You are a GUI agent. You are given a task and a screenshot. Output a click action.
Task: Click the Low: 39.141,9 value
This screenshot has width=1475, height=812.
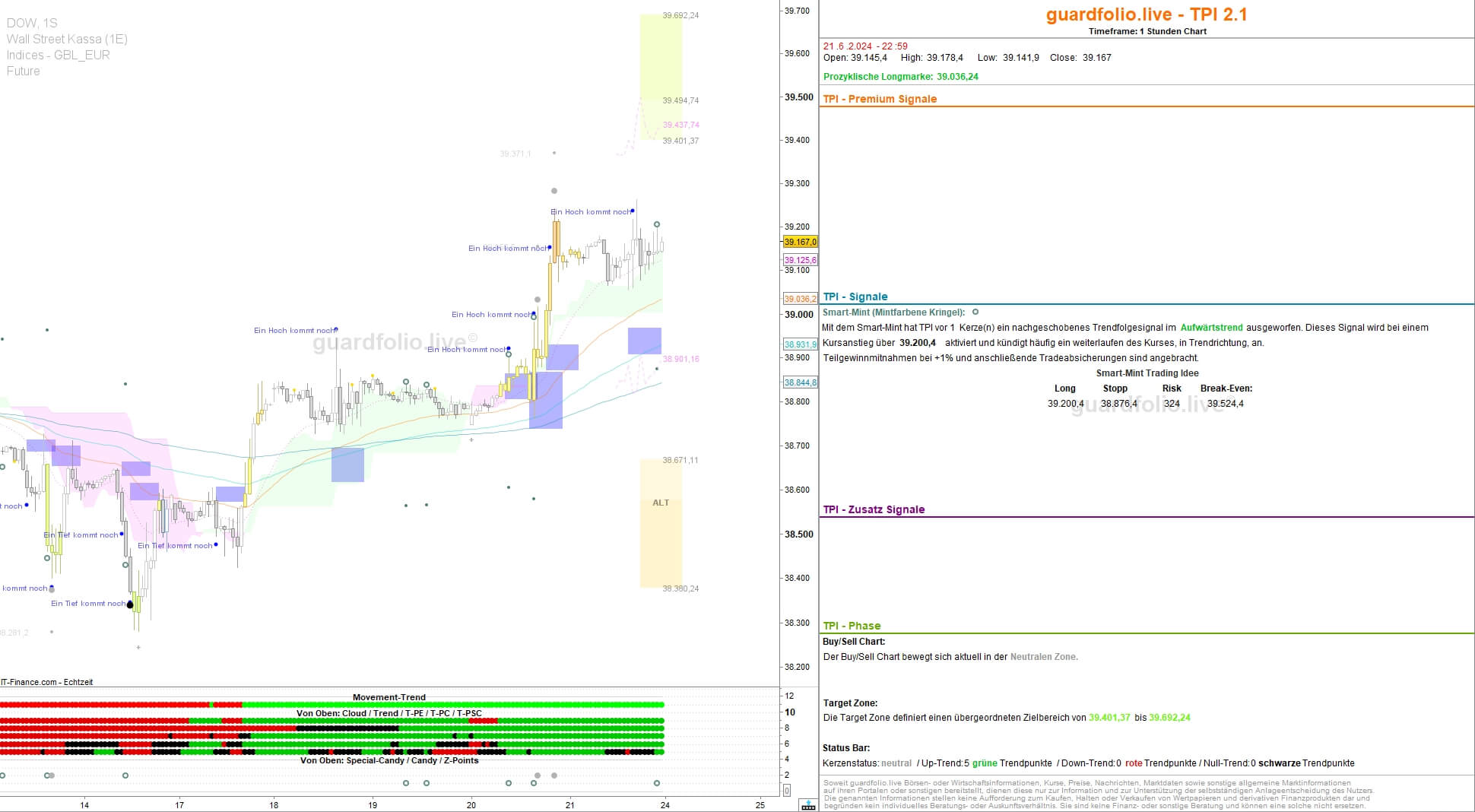pos(1008,58)
